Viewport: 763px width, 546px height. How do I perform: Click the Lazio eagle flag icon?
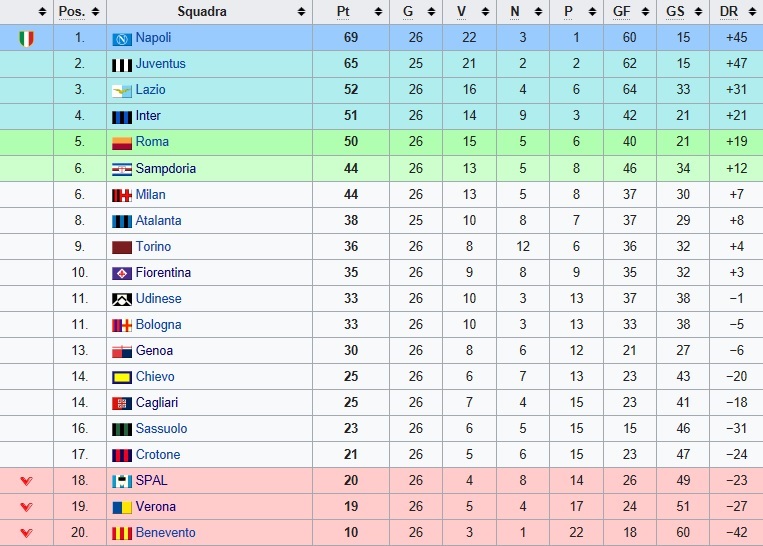tap(122, 91)
